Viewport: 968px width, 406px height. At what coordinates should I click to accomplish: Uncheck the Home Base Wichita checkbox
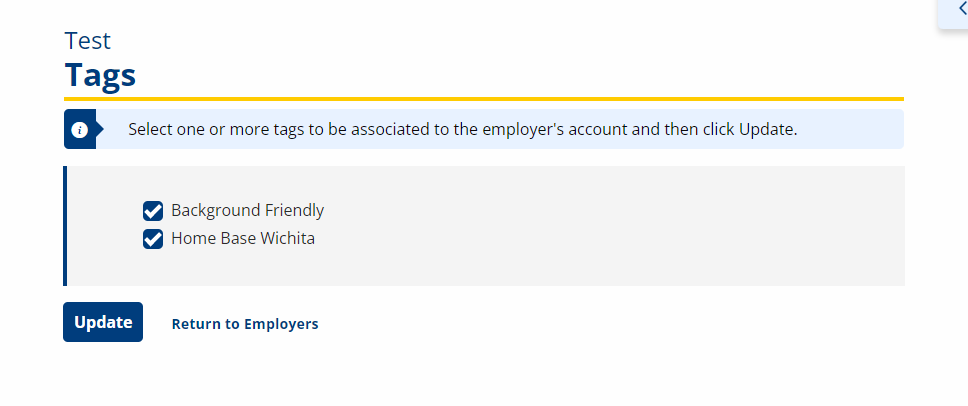point(152,239)
